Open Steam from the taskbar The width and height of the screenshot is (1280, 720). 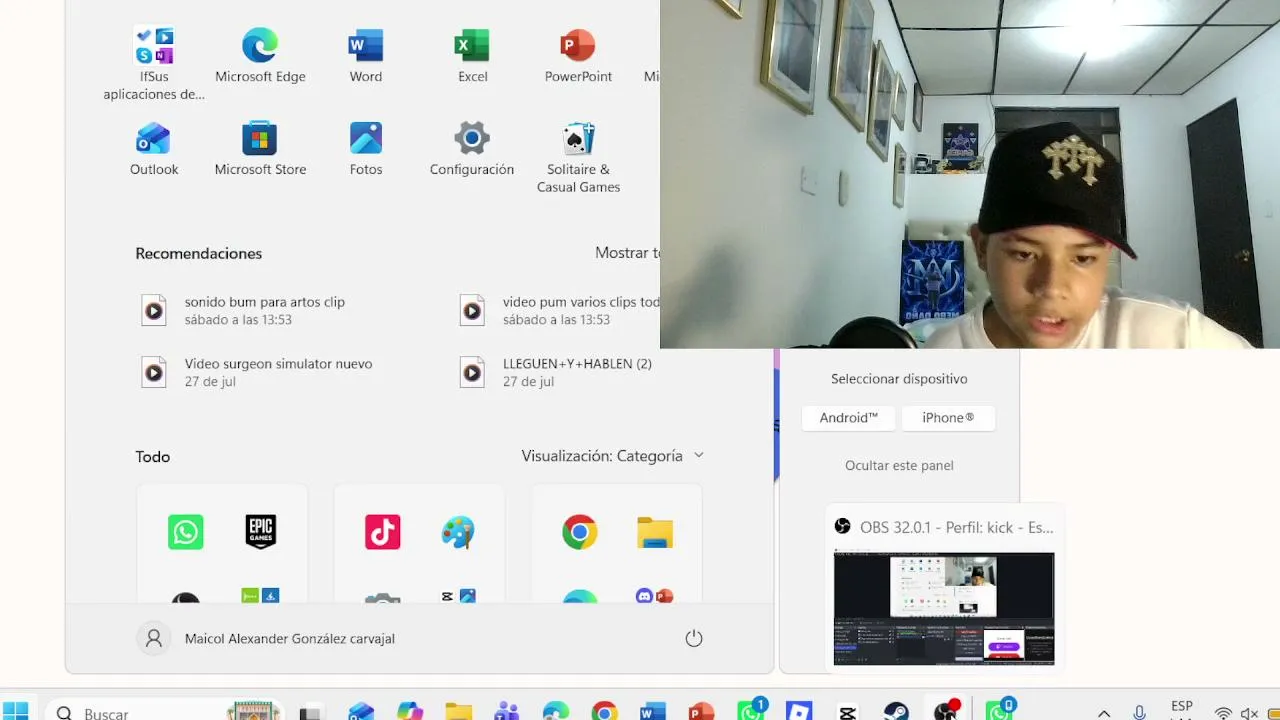896,711
